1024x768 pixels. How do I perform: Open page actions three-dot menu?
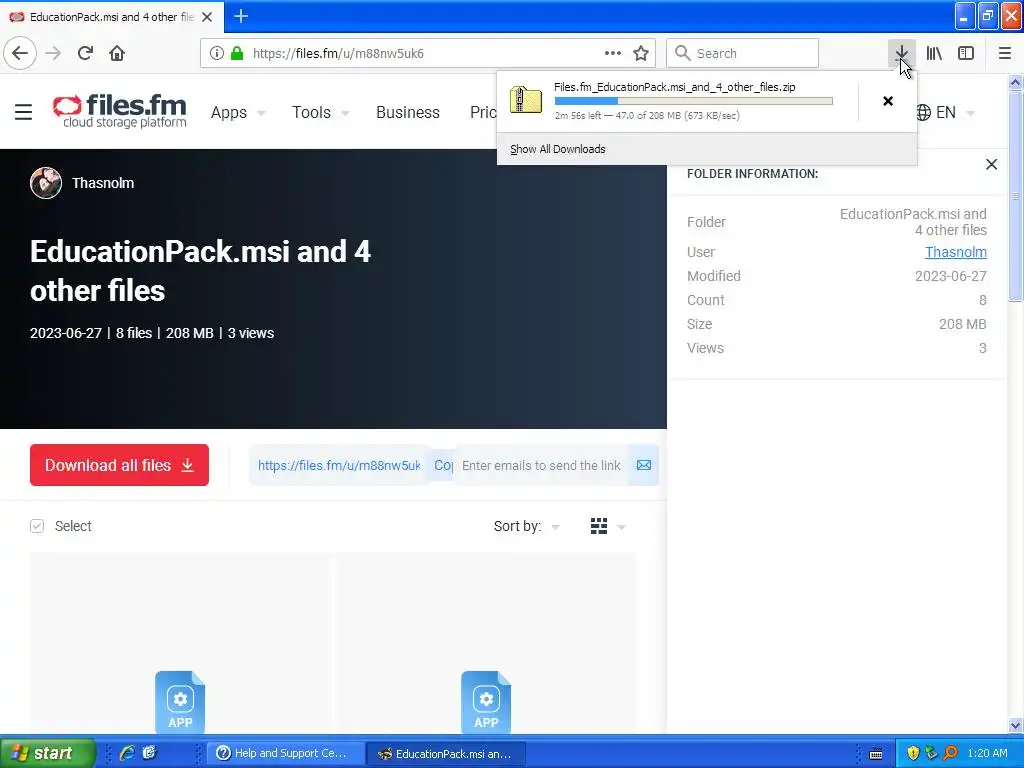(x=613, y=53)
